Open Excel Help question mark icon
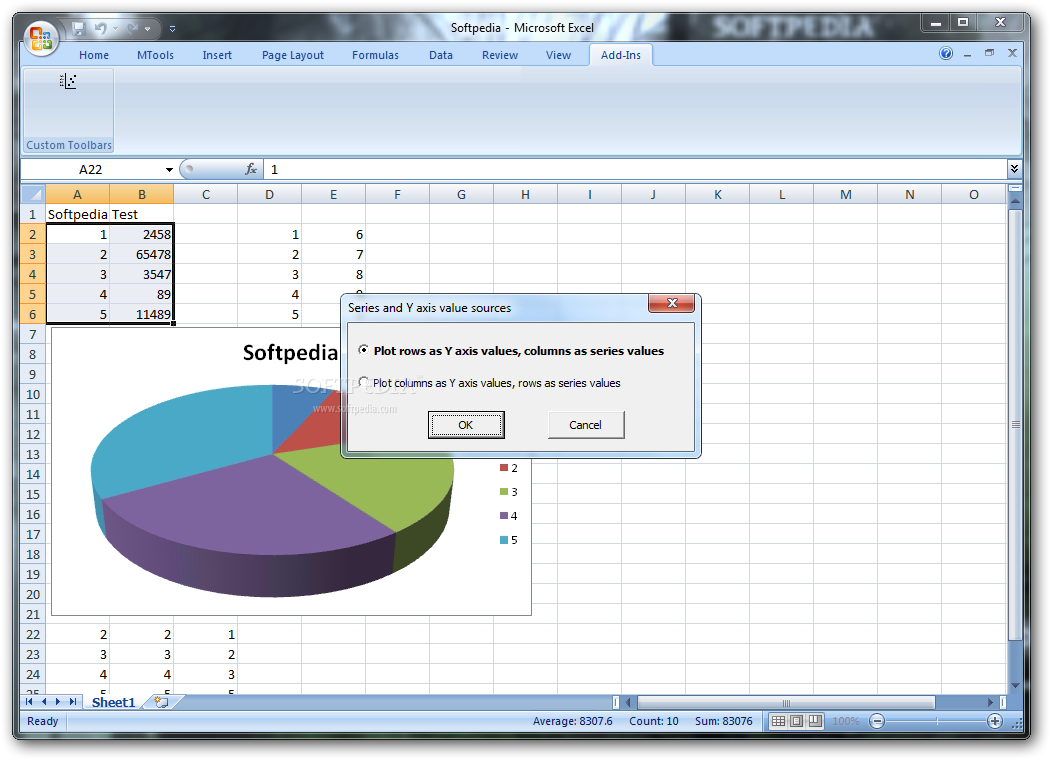 tap(946, 54)
